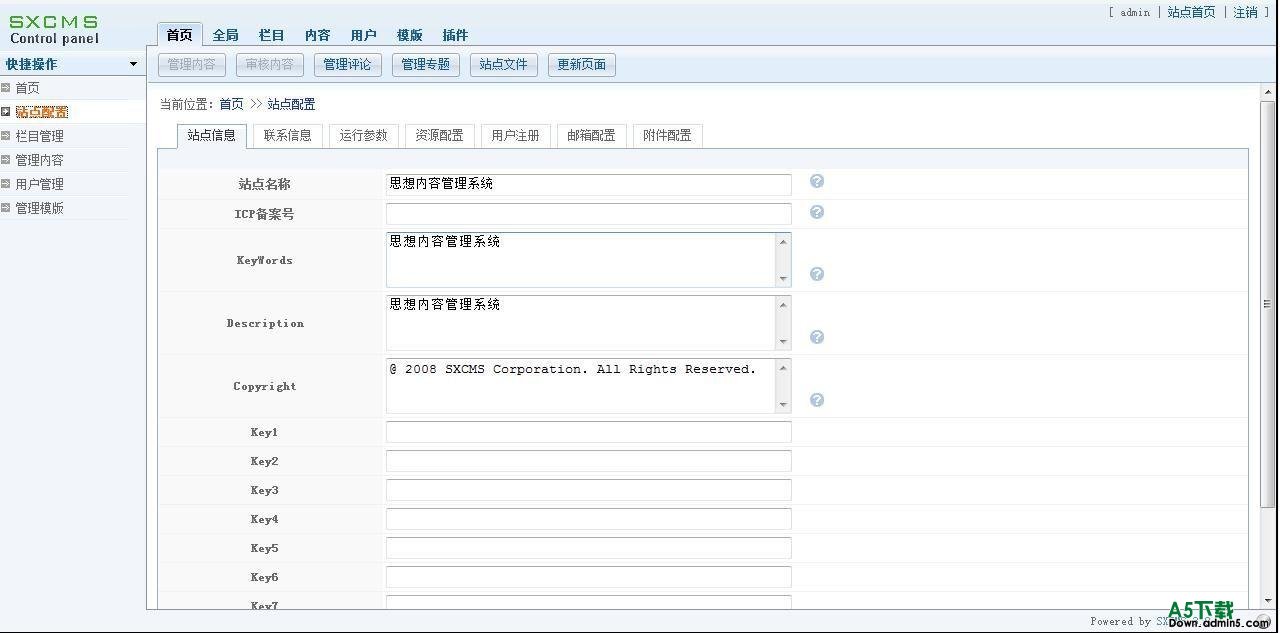Click Copyright textarea scroll up arrow
Viewport: 1280px width, 633px height.
click(783, 368)
